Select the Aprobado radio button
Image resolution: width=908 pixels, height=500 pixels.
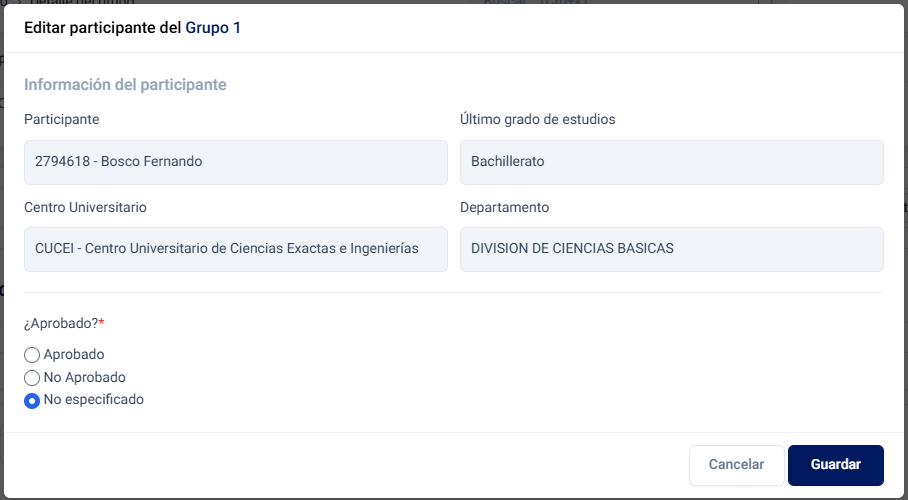point(32,355)
